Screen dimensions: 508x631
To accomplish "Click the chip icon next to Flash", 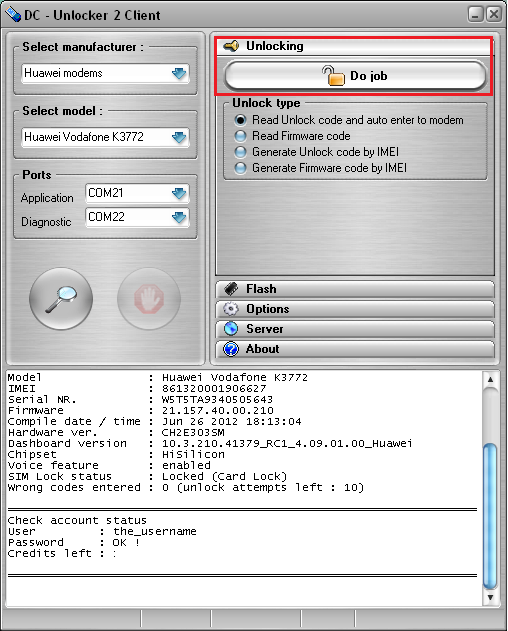I will point(231,289).
